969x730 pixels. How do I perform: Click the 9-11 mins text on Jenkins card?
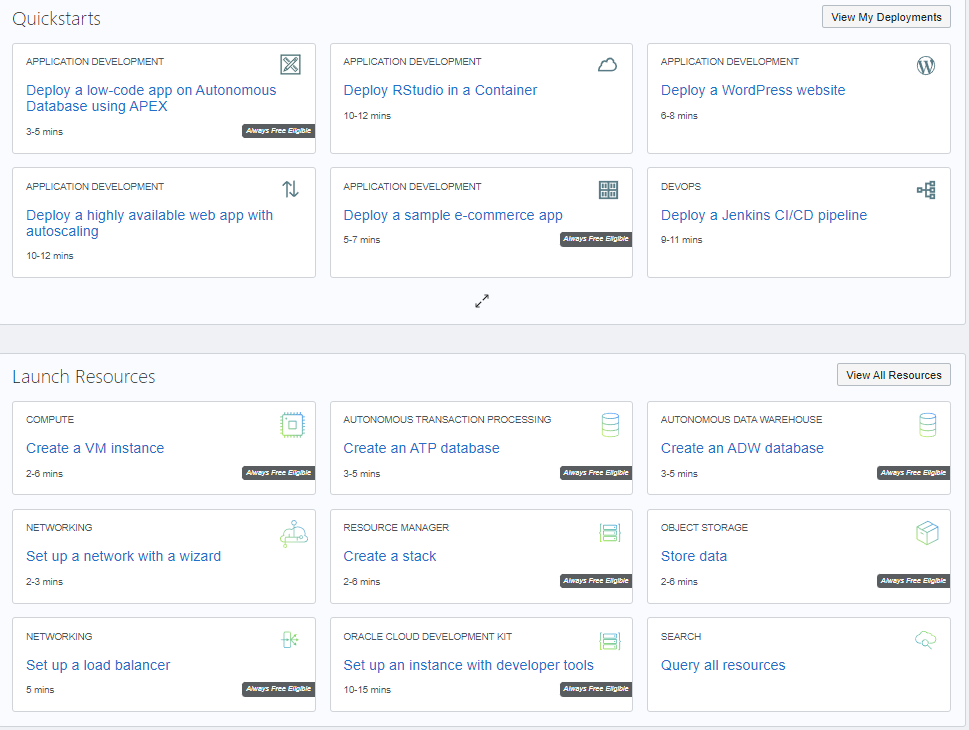point(682,240)
